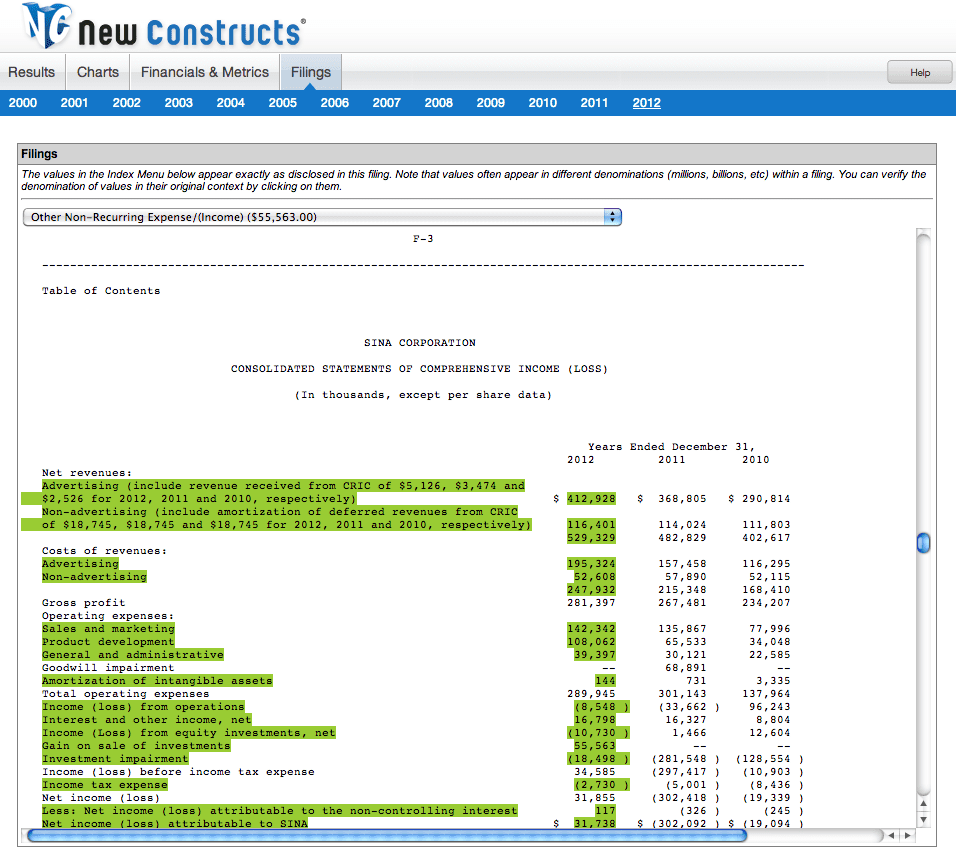
Task: Select year 2001 filing
Action: [x=74, y=103]
